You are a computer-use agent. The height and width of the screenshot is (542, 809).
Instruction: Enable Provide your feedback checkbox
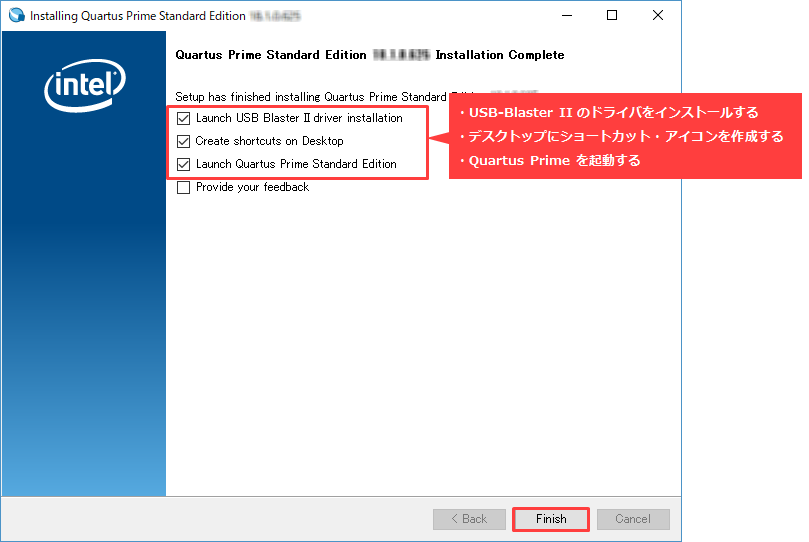click(x=183, y=187)
